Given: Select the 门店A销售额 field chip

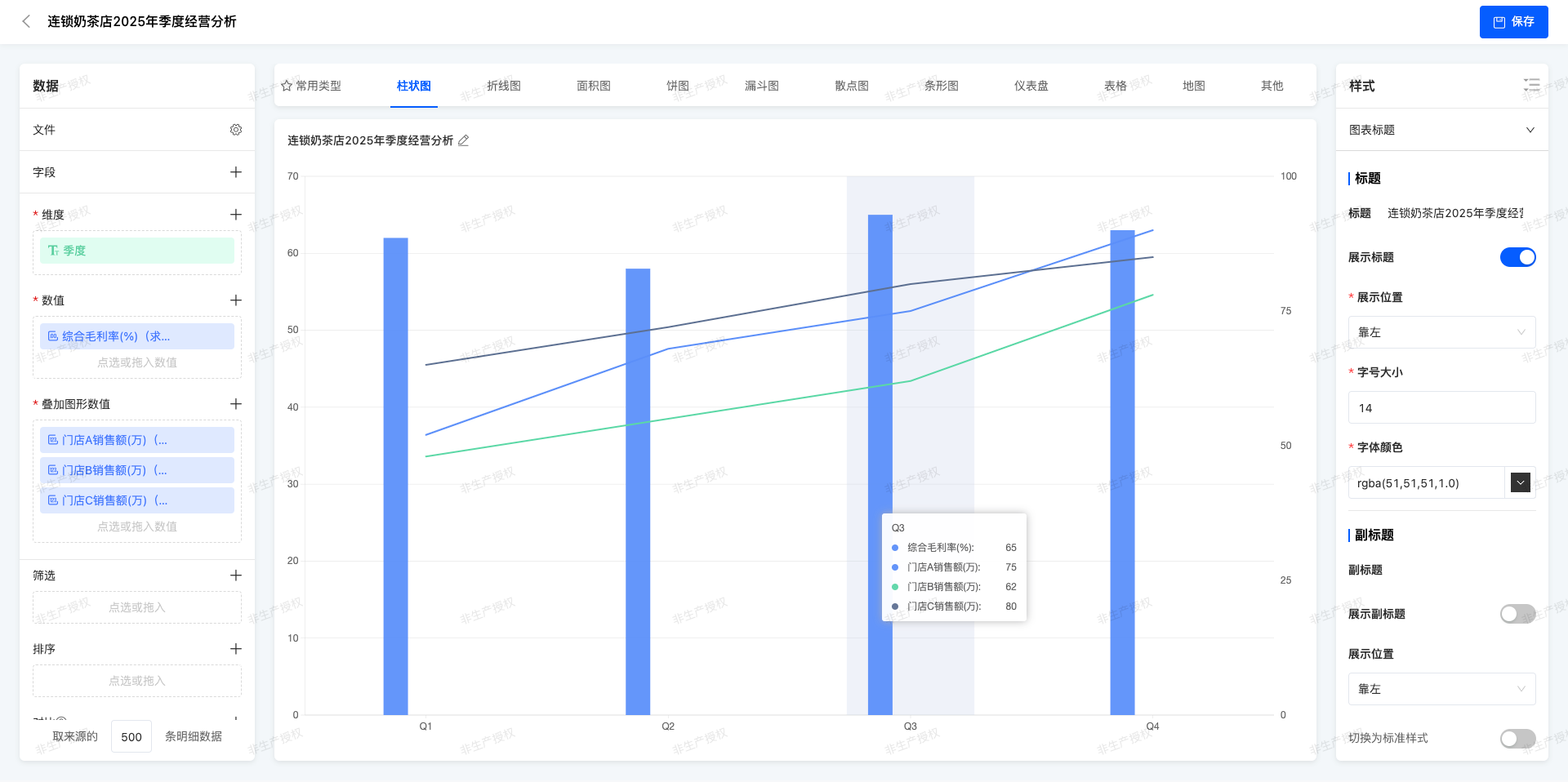Looking at the screenshot, I should (137, 440).
